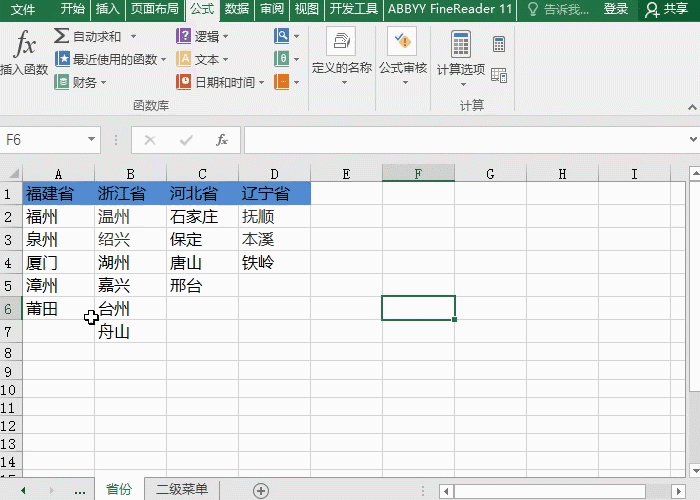The width and height of the screenshot is (700, 500).
Task: Switch to Developer (开发工具) tab
Action: tap(354, 9)
